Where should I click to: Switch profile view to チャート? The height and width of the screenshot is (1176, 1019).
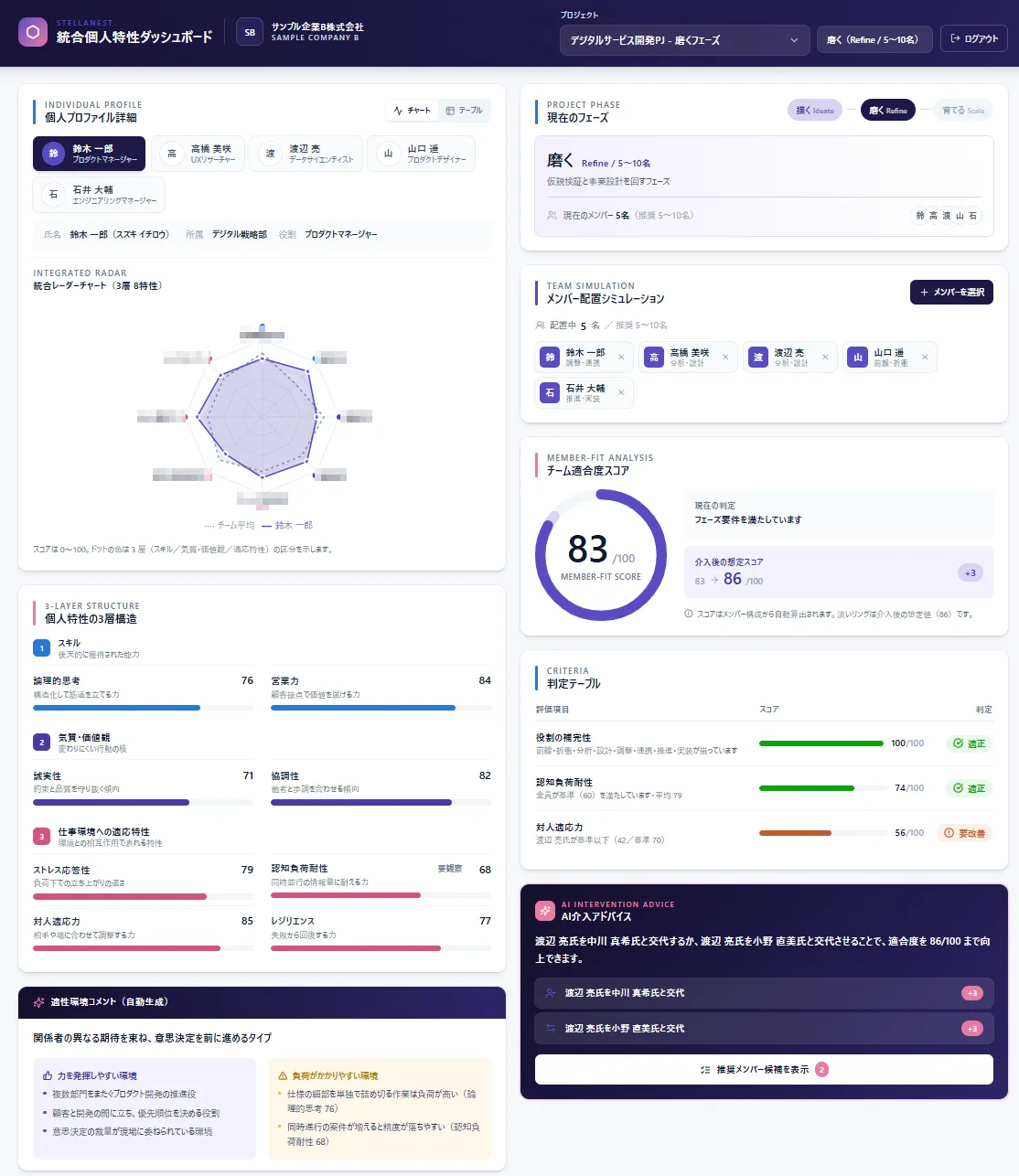(x=413, y=111)
